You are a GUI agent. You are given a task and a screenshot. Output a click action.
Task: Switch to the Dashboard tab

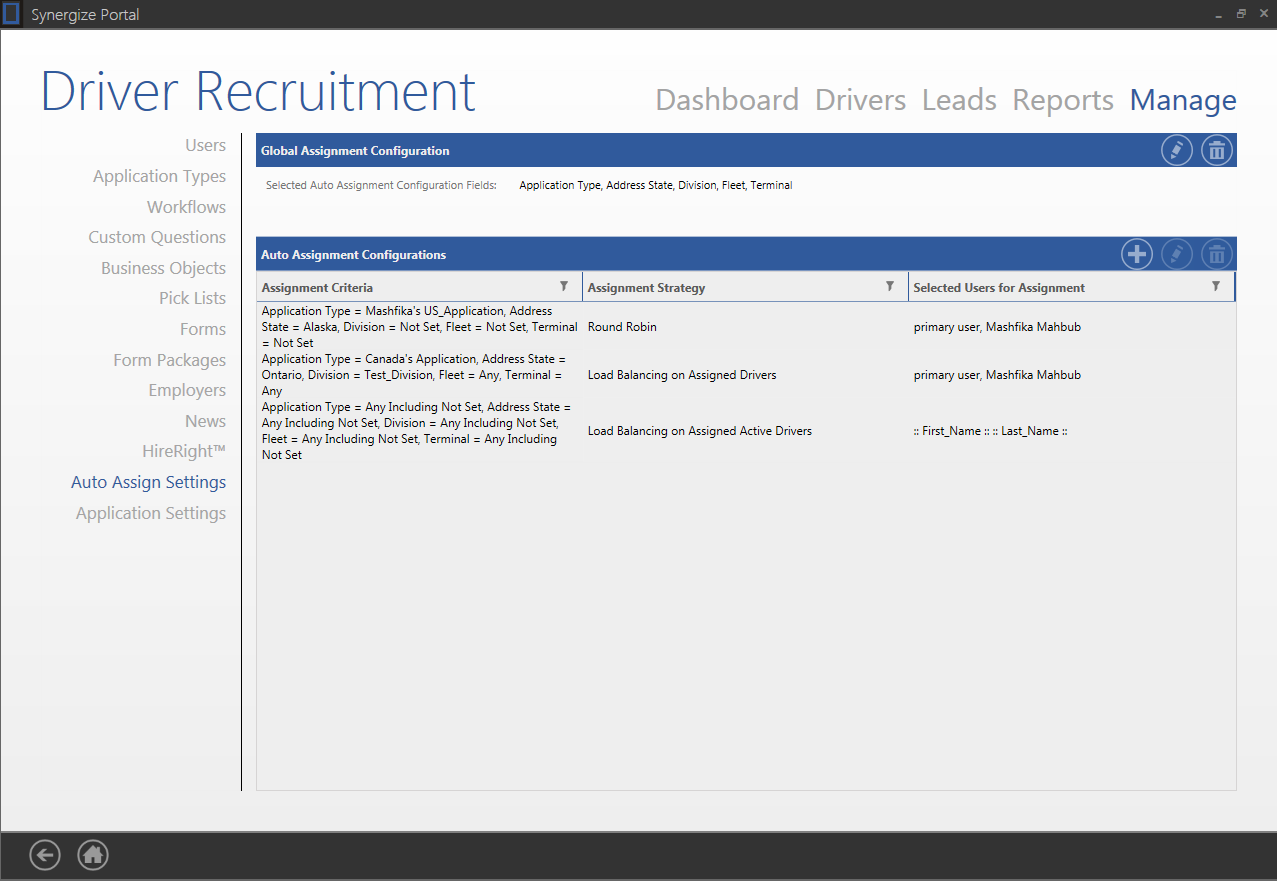pos(726,100)
